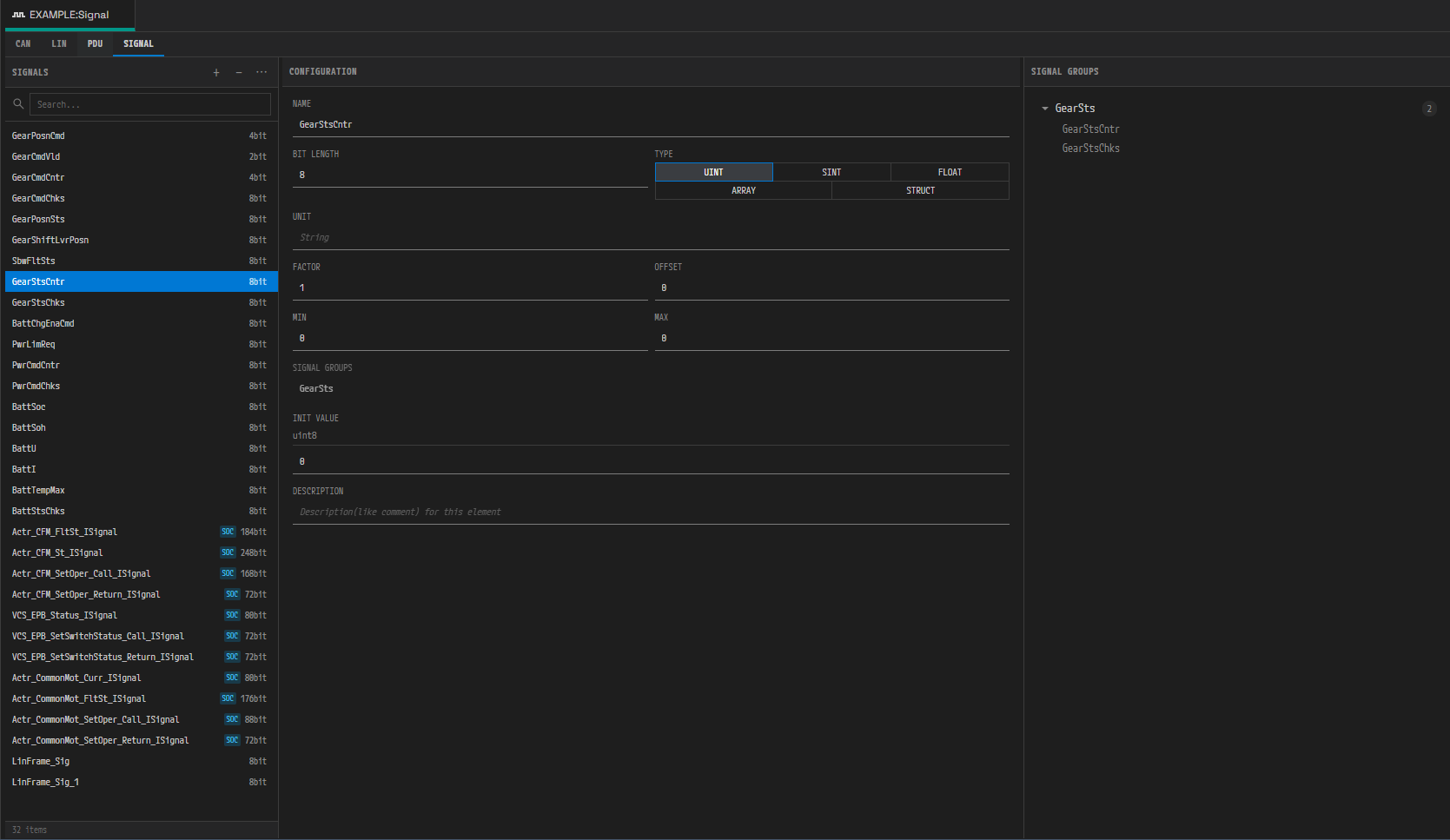Click the SOC badge on Actr_CommonMot_Curr_ISignal
Viewport: 1450px width, 840px height.
pyautogui.click(x=232, y=678)
